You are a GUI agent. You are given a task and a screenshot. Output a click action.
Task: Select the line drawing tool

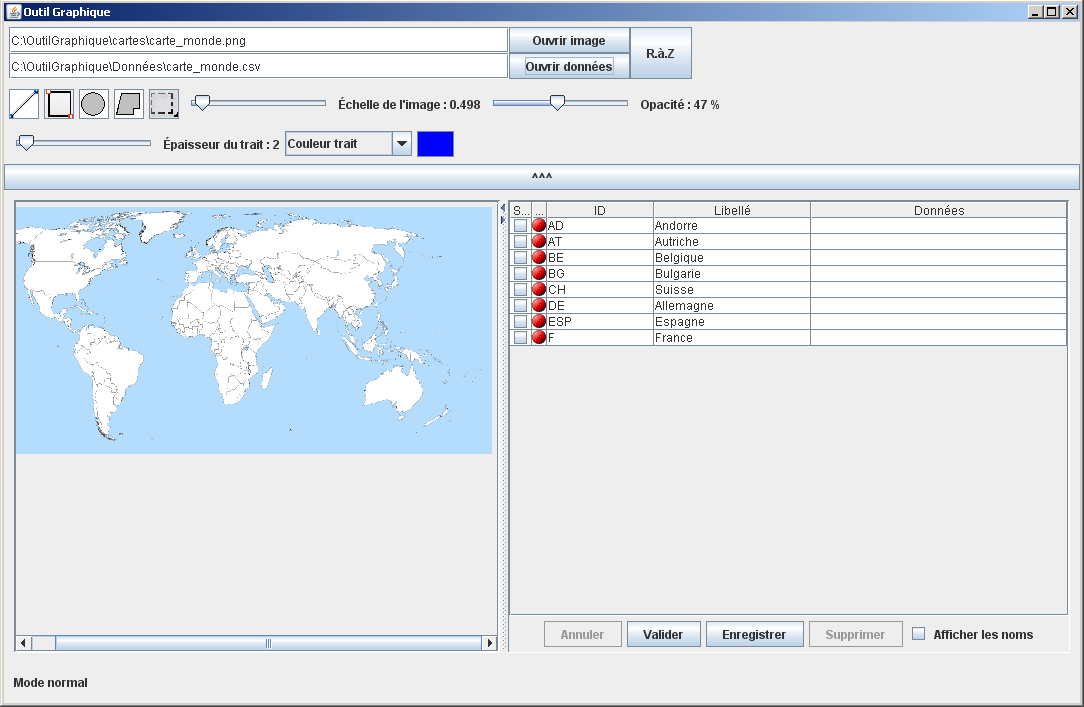pyautogui.click(x=24, y=104)
